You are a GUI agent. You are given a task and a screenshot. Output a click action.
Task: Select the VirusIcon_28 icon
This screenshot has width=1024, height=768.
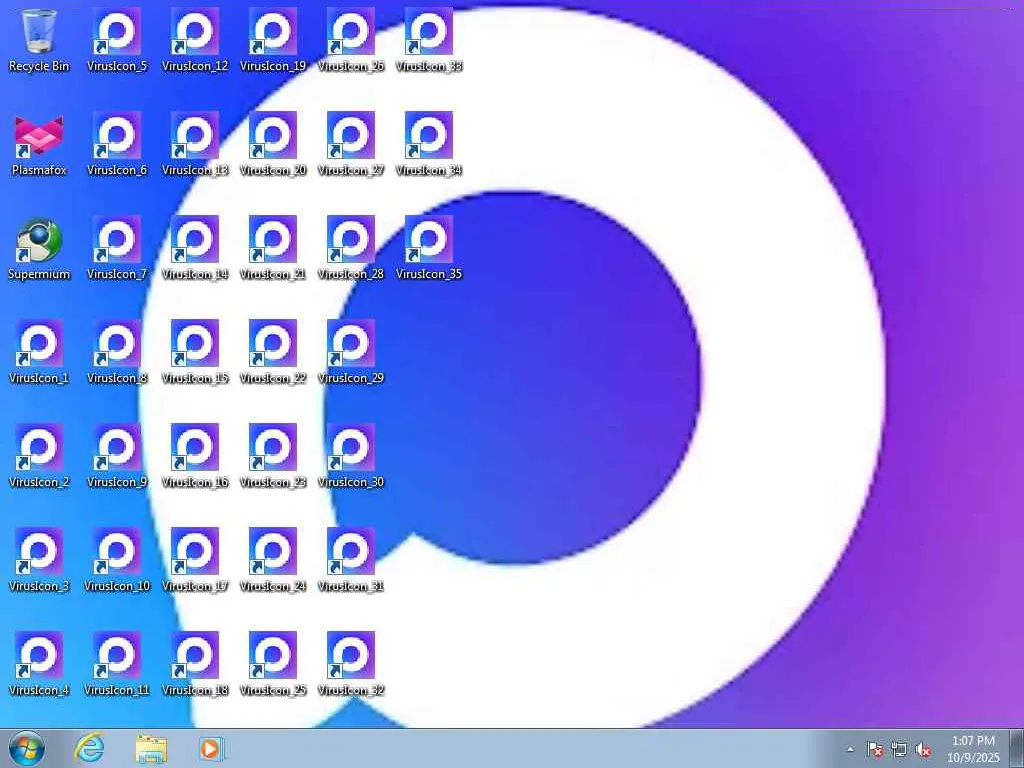pyautogui.click(x=351, y=248)
